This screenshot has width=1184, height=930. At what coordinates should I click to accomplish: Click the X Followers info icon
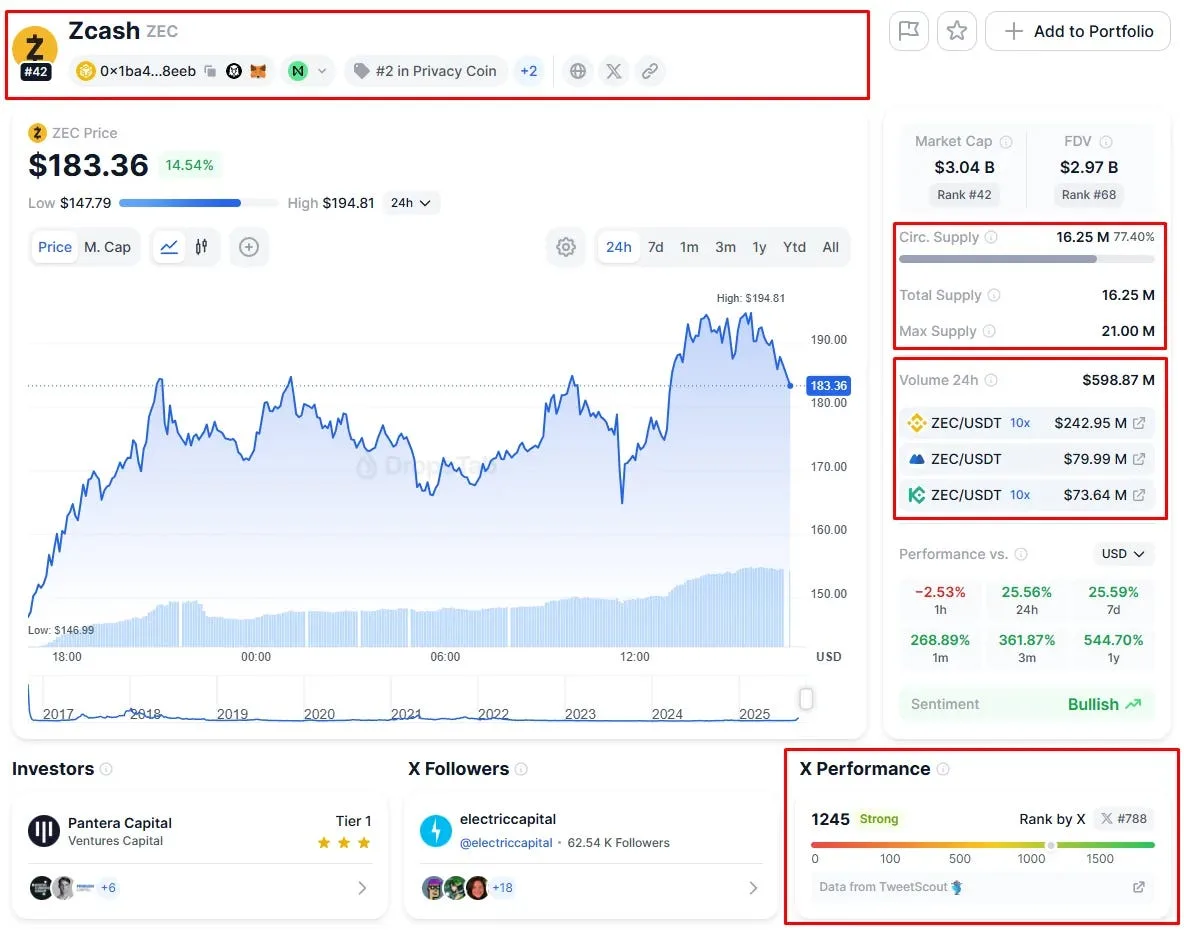click(521, 769)
